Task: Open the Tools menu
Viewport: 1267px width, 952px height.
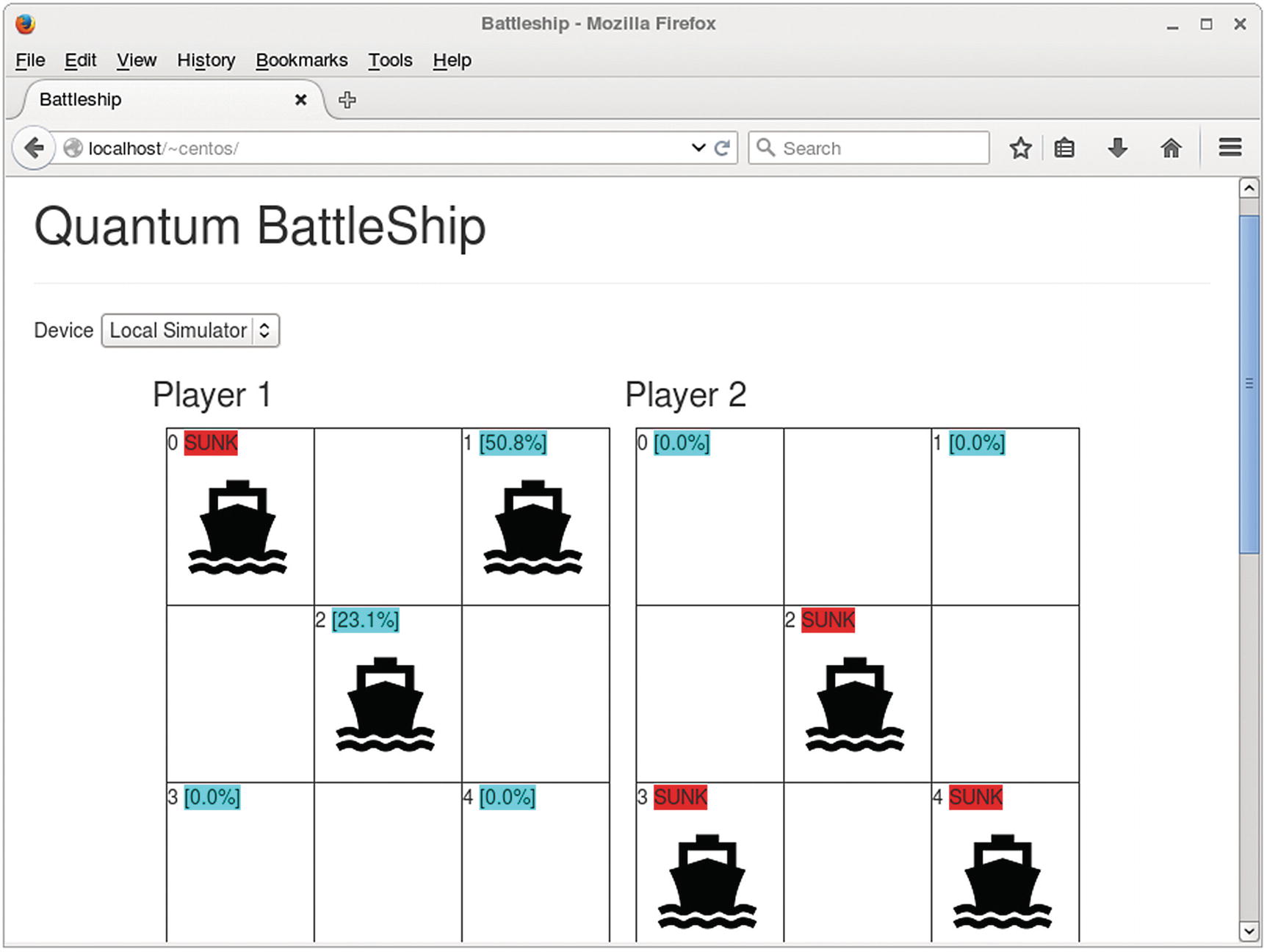Action: (390, 60)
